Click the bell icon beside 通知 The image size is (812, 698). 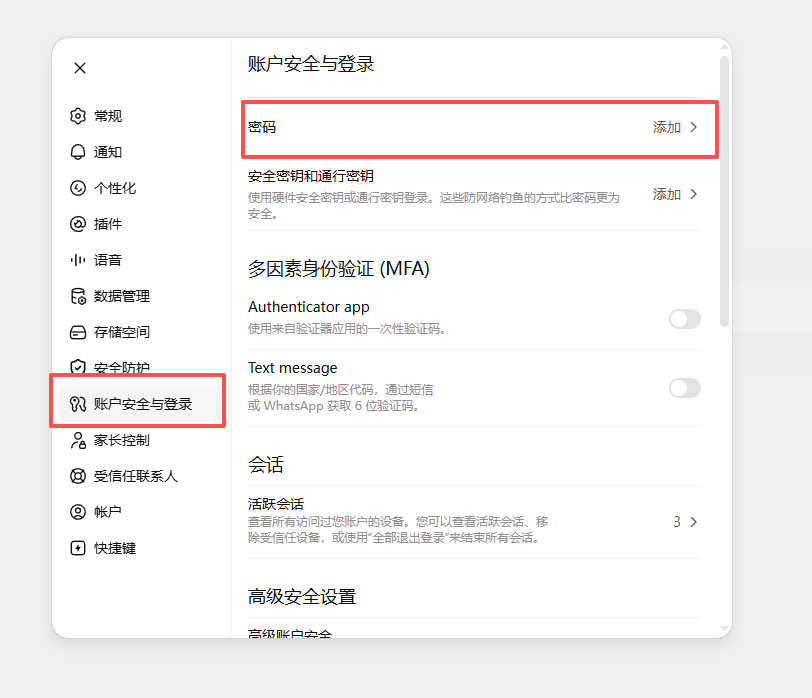coord(78,152)
